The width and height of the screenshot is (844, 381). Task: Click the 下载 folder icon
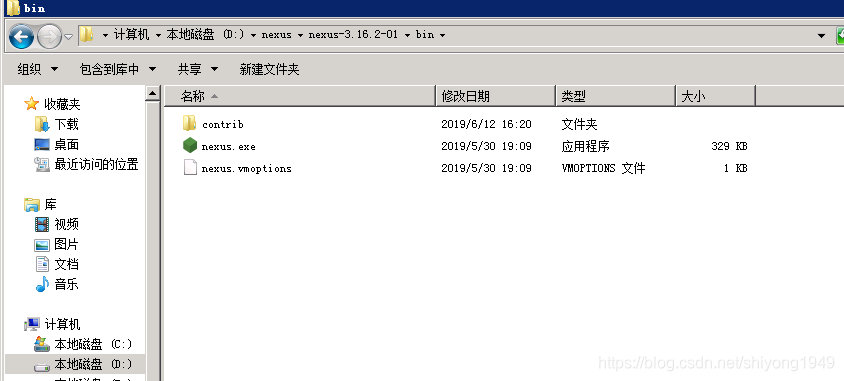[42, 124]
